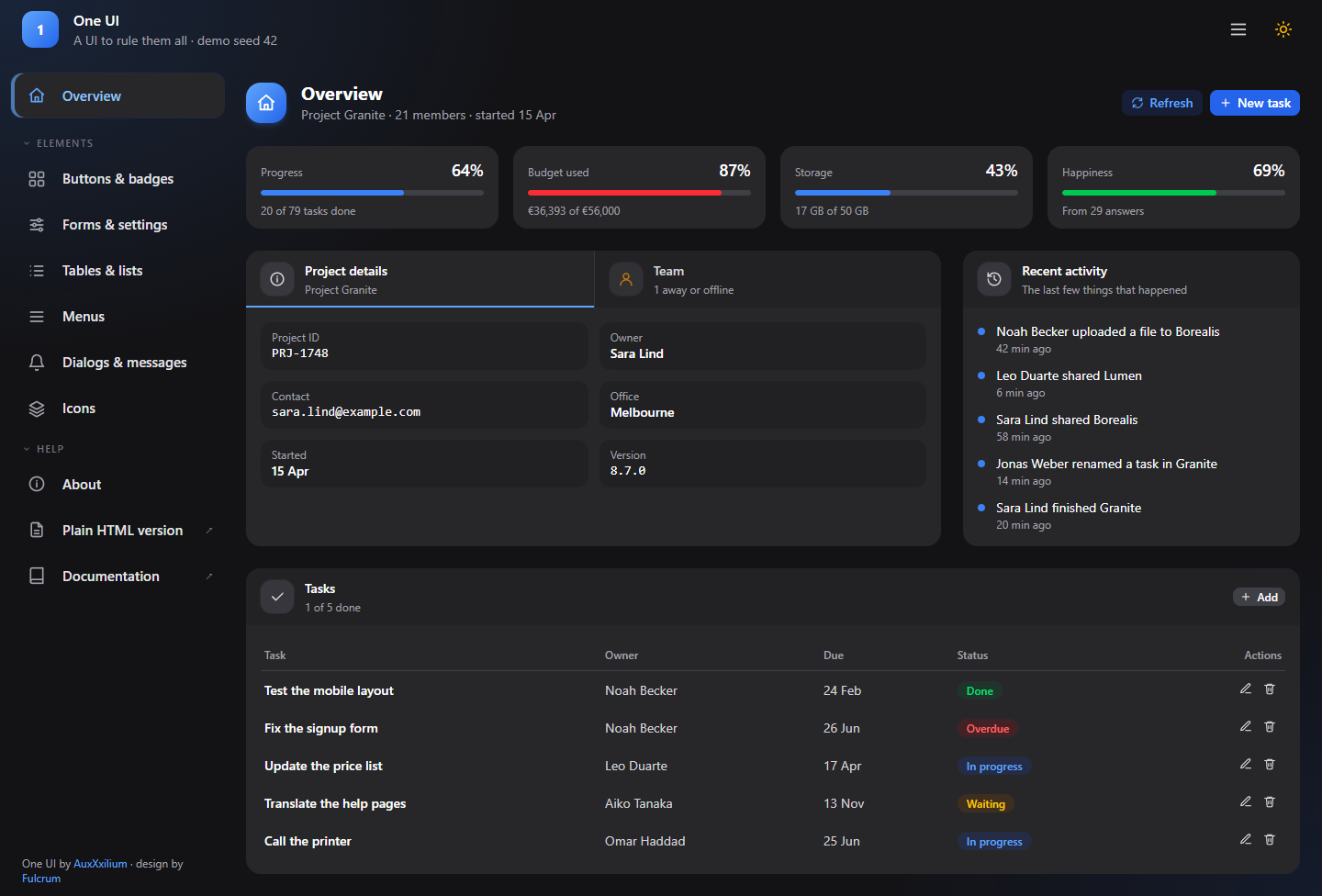1322x896 pixels.
Task: Switch to the Team tab
Action: [767, 279]
